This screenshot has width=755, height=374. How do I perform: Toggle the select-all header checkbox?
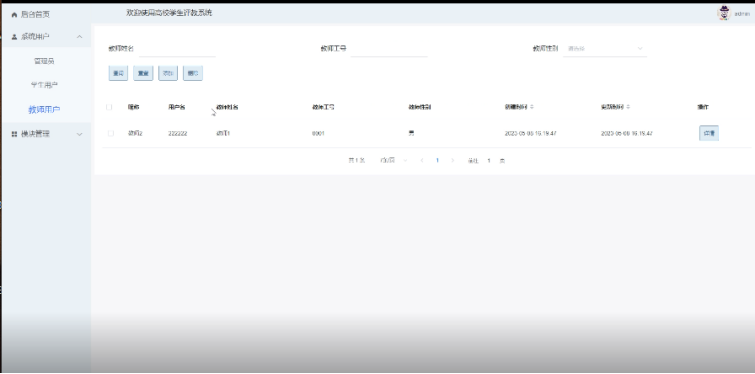tap(109, 107)
